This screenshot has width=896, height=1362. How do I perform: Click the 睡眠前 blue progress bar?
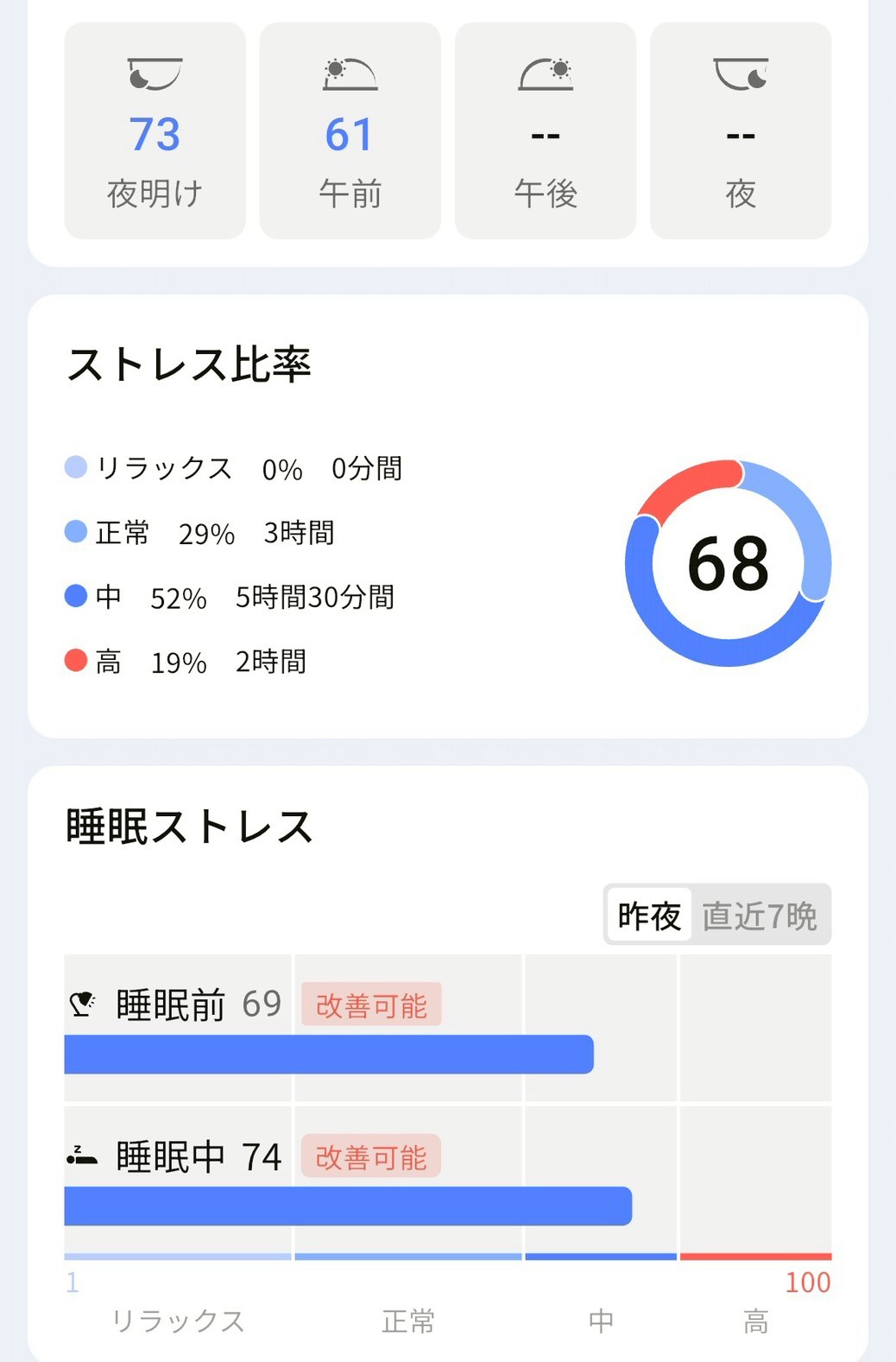click(328, 1055)
